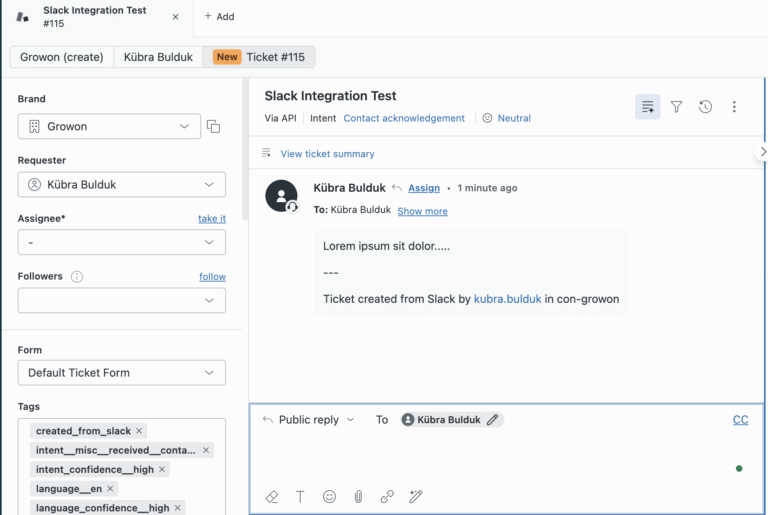Image resolution: width=768 pixels, height=515 pixels.
Task: Click Kübra Bulduk's avatar in the conversation
Action: (281, 196)
